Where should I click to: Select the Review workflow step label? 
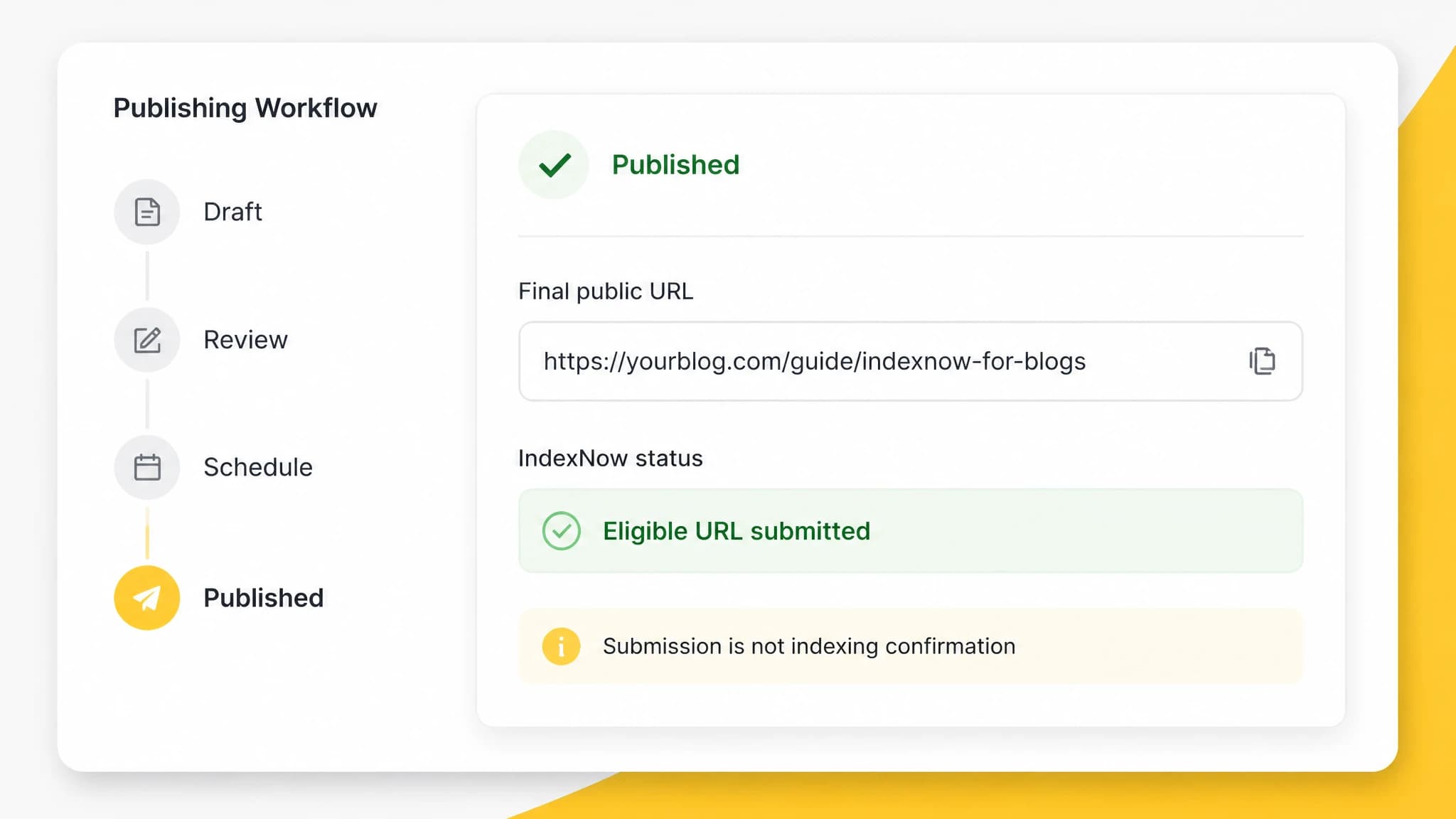(x=245, y=340)
